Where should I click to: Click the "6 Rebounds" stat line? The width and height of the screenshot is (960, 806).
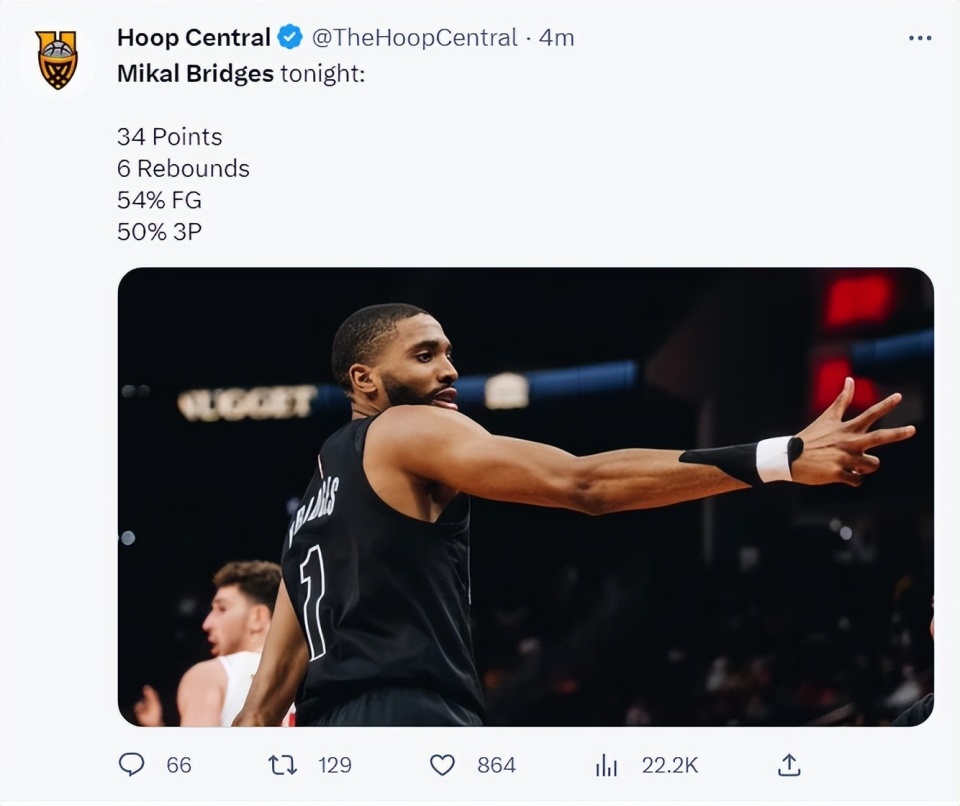183,168
